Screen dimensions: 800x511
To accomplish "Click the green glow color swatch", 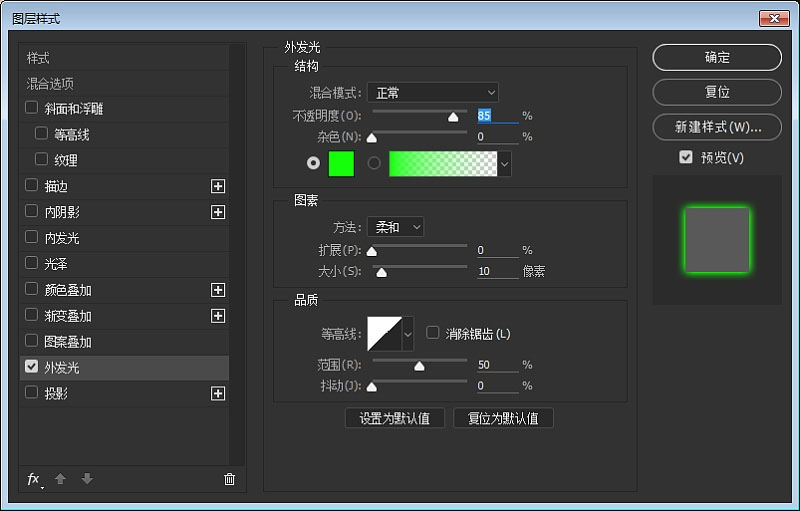I will (341, 164).
